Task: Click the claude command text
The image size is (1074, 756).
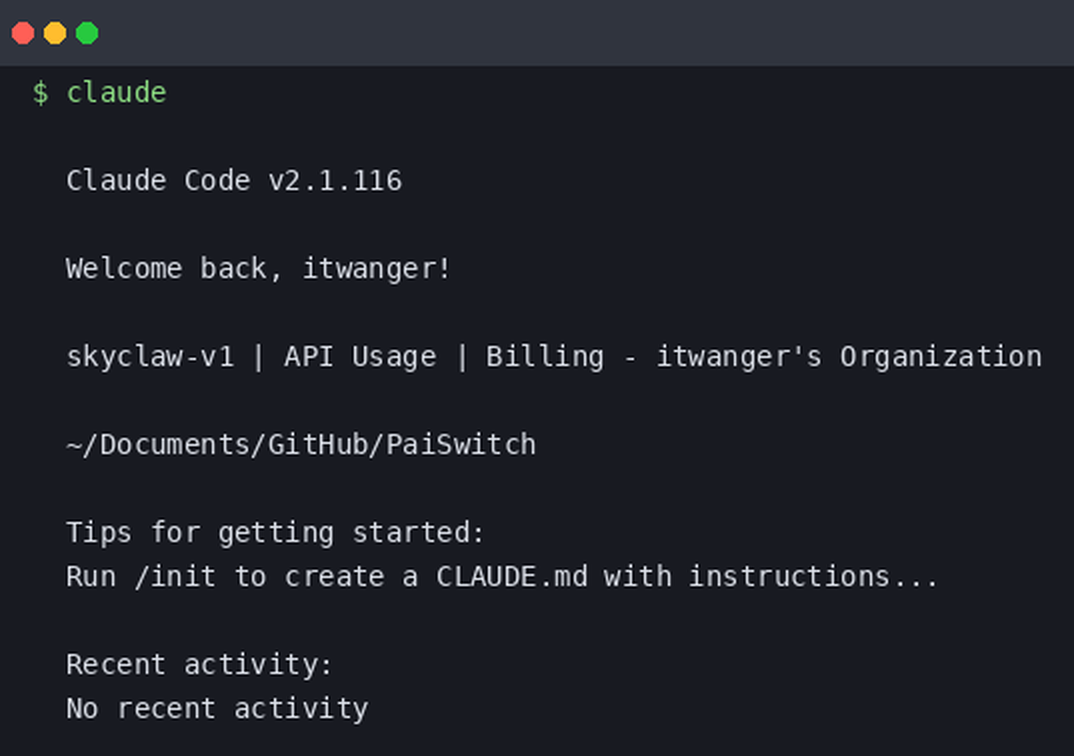Action: [x=116, y=92]
